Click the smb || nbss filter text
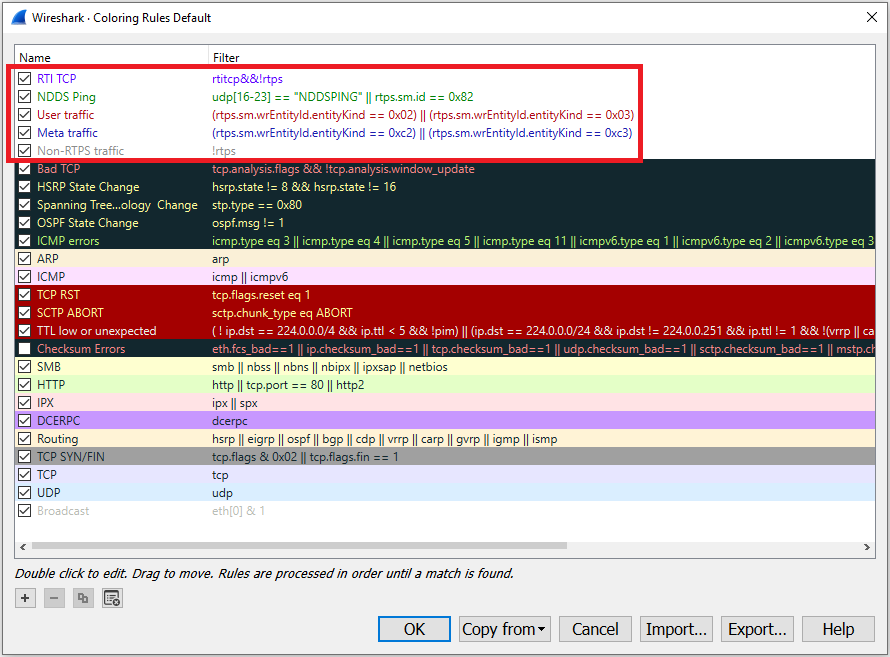The image size is (890, 657). click(330, 367)
